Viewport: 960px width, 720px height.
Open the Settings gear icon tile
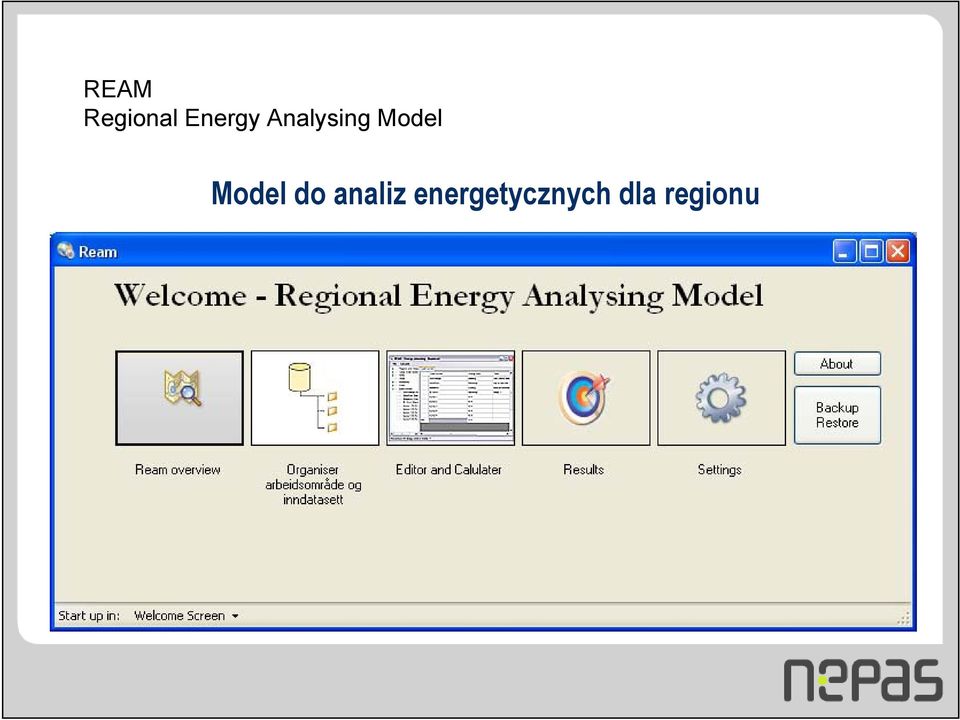(721, 398)
